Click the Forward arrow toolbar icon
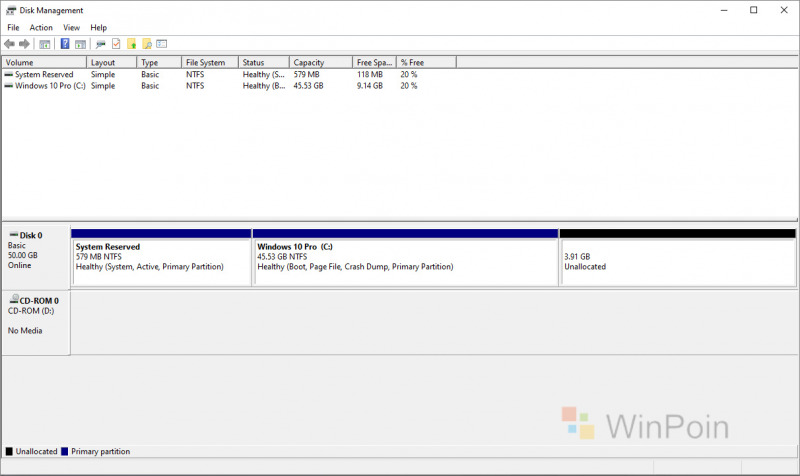The height and width of the screenshot is (476, 800). (24, 44)
